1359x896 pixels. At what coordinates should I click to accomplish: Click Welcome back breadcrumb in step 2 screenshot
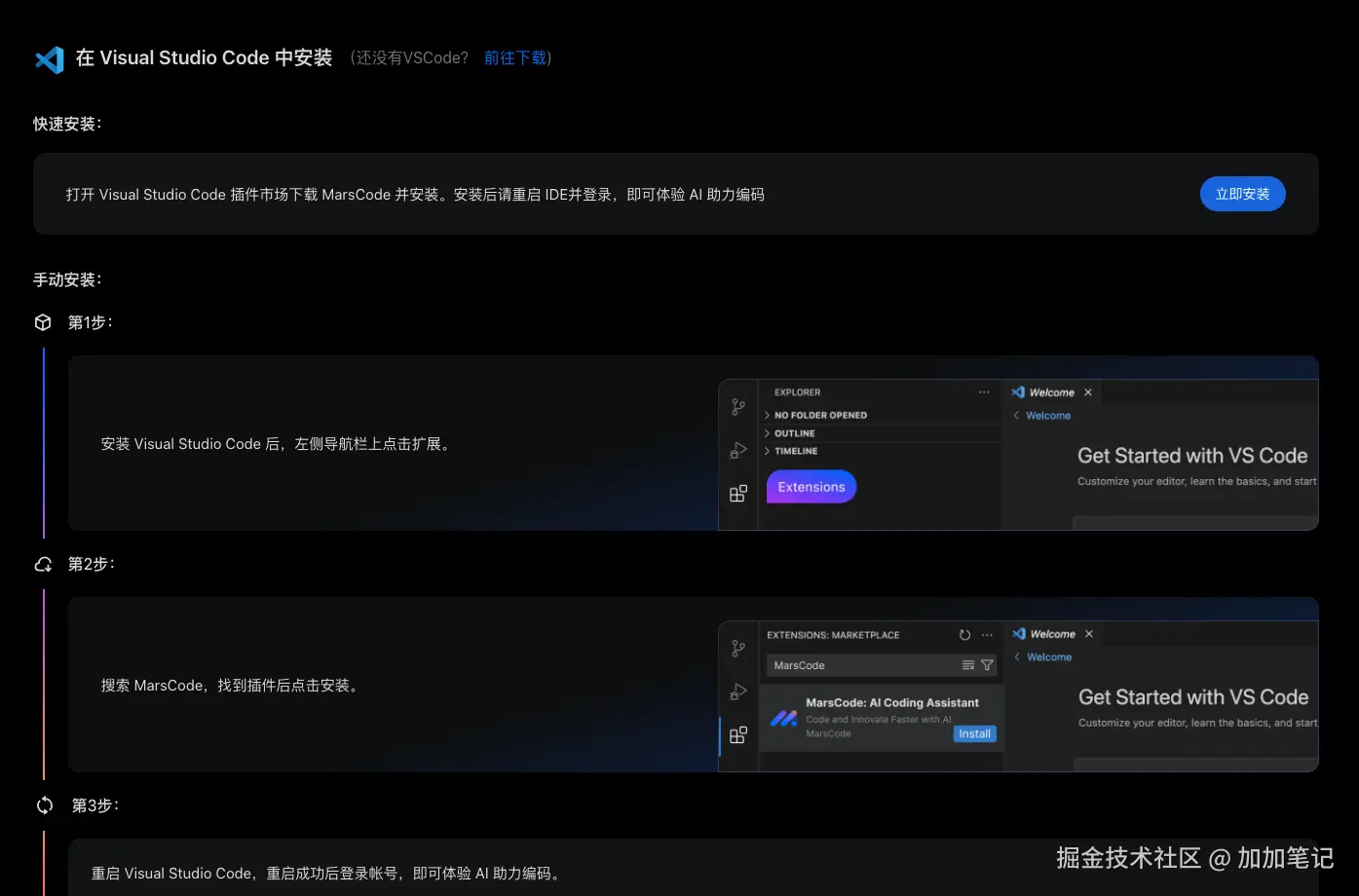tap(1043, 657)
